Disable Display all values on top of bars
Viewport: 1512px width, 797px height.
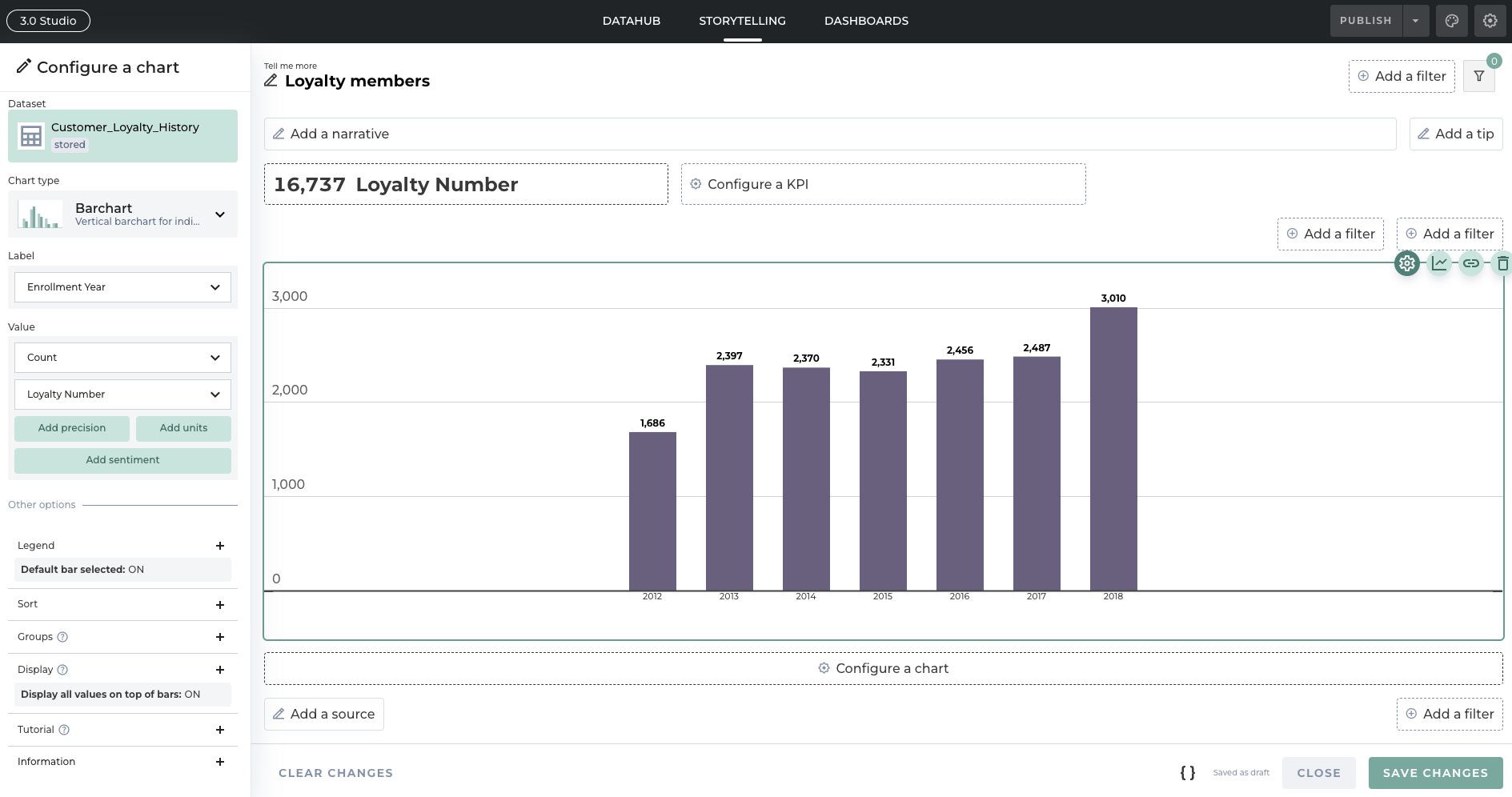[122, 694]
